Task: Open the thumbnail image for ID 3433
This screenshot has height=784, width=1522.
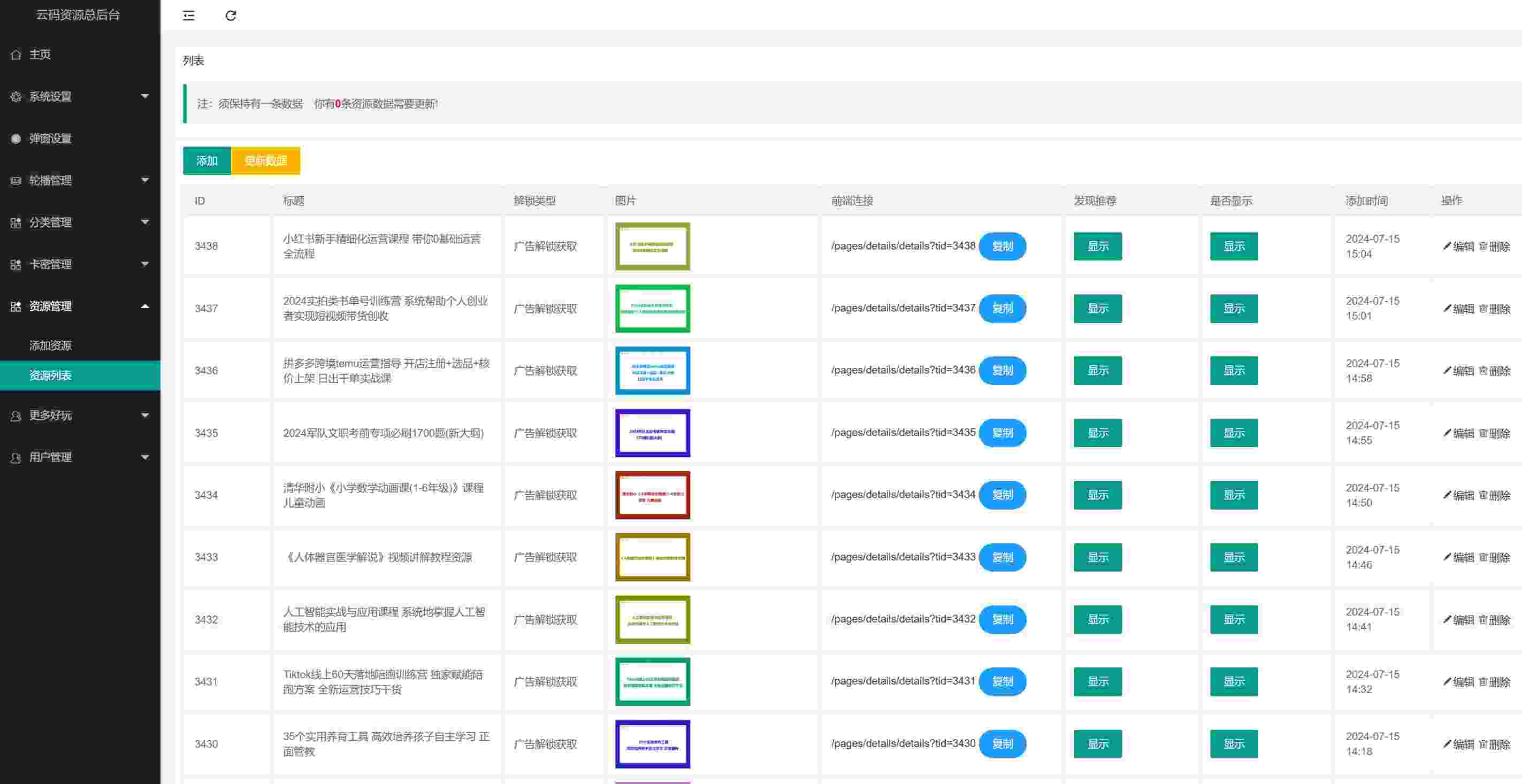Action: pos(652,557)
